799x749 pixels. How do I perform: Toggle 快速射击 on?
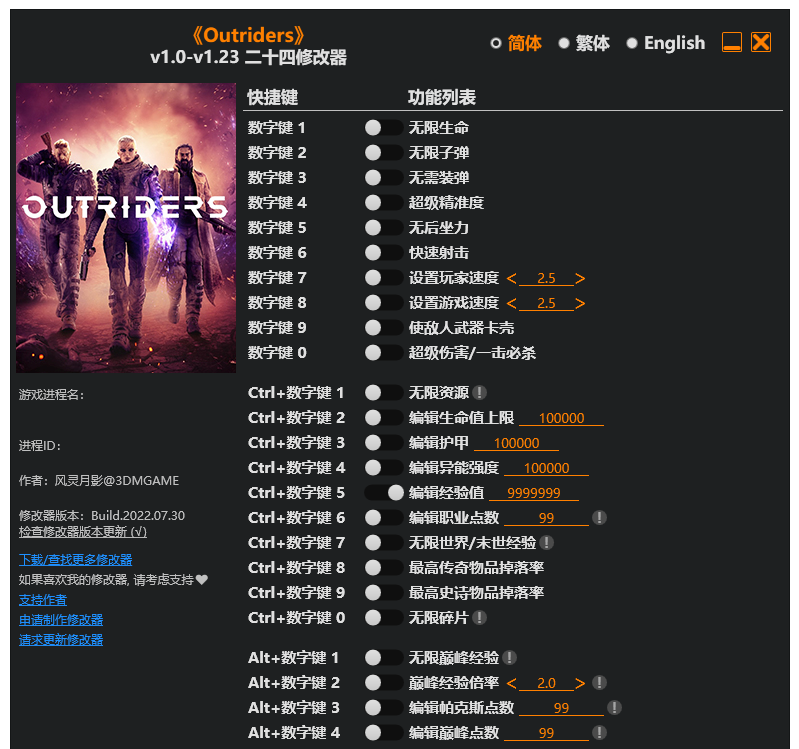coord(384,252)
